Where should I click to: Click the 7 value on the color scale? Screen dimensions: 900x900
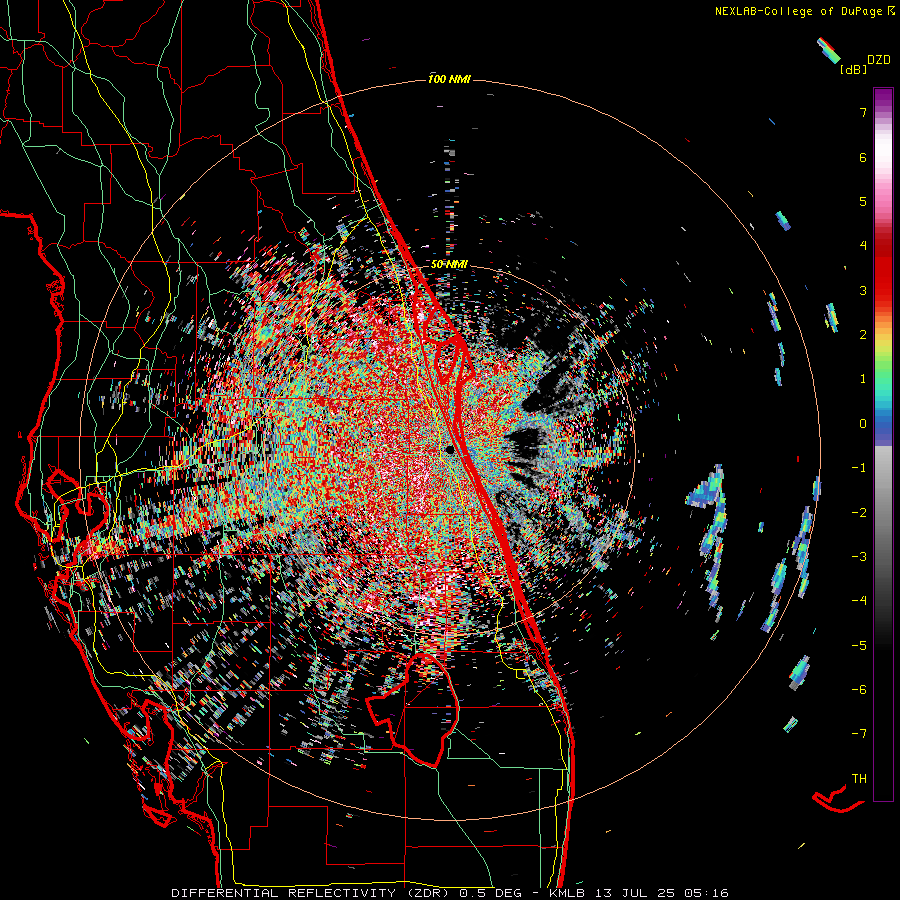[863, 112]
